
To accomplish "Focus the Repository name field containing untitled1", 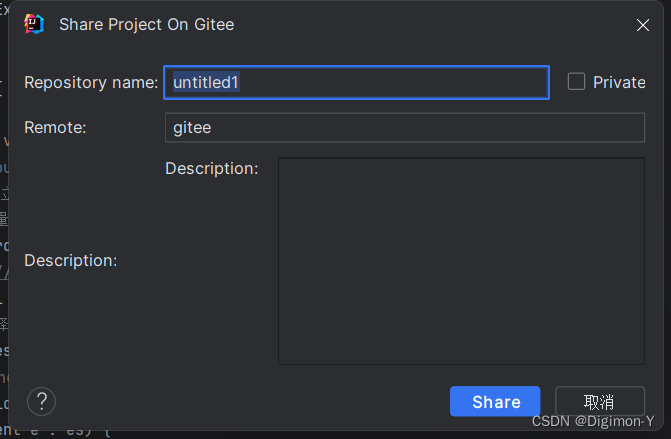I will [356, 82].
